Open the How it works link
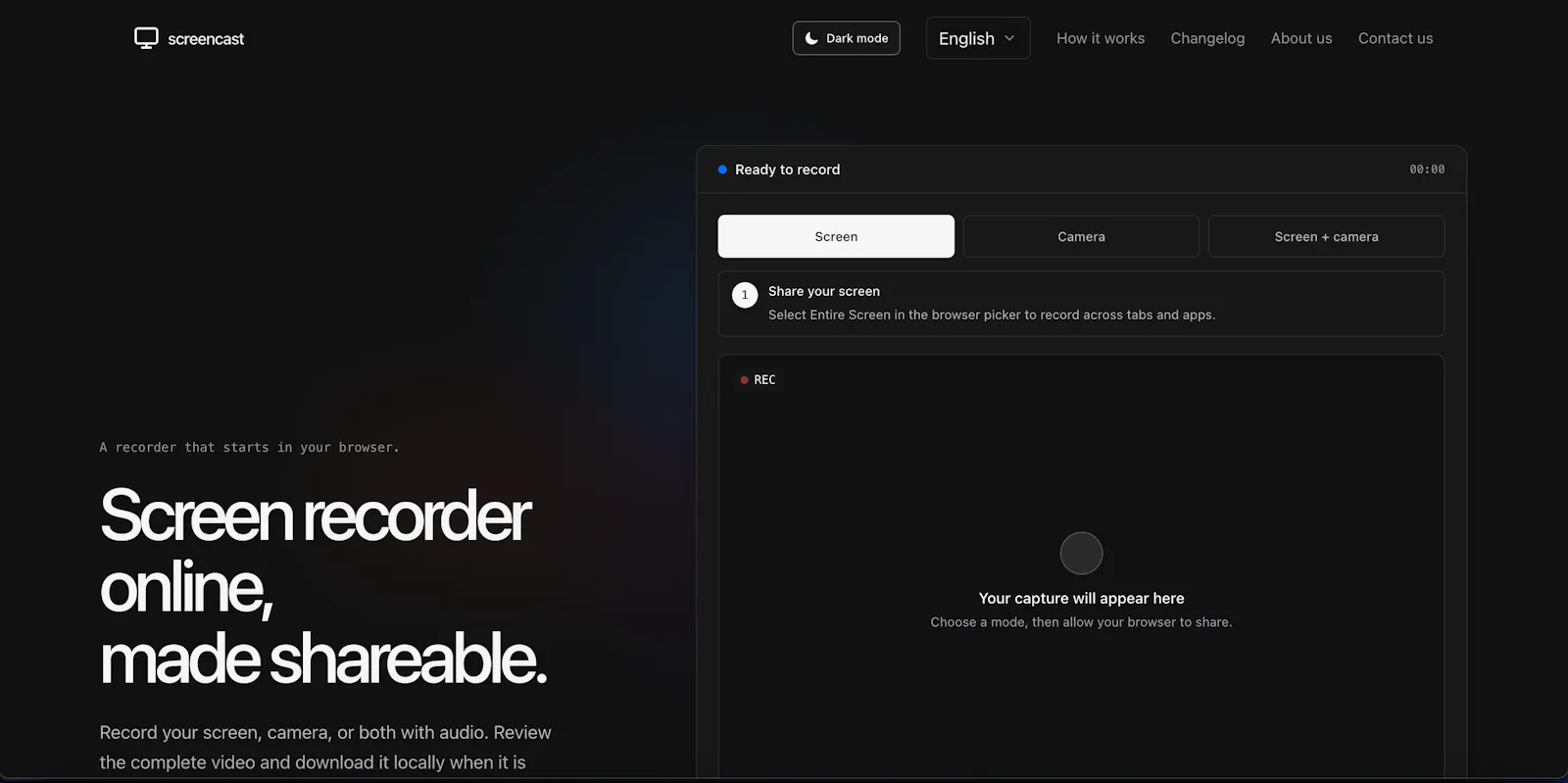Image resolution: width=1568 pixels, height=783 pixels. [x=1101, y=38]
